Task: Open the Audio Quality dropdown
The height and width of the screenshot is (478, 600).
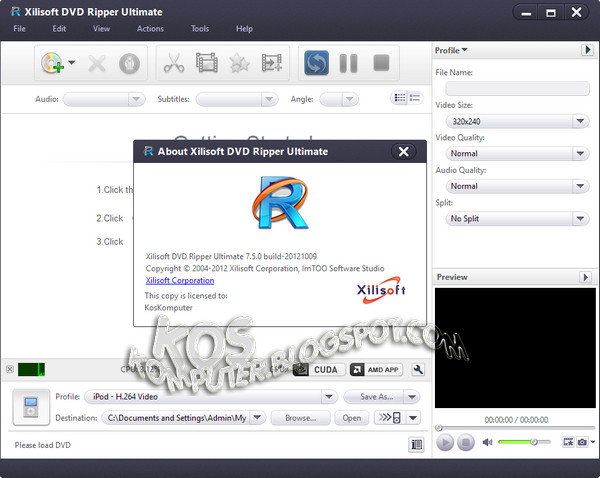Action: (517, 186)
